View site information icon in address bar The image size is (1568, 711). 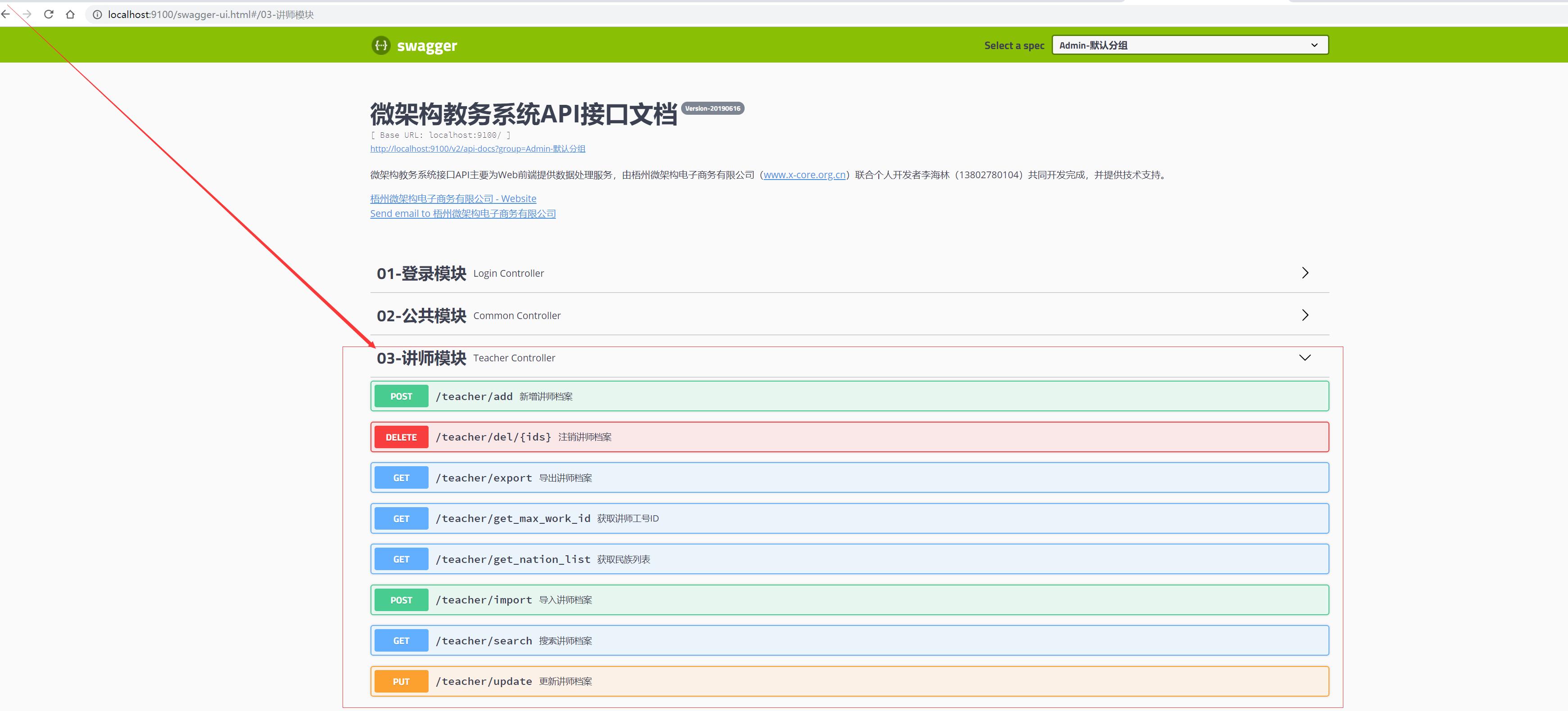pyautogui.click(x=97, y=14)
